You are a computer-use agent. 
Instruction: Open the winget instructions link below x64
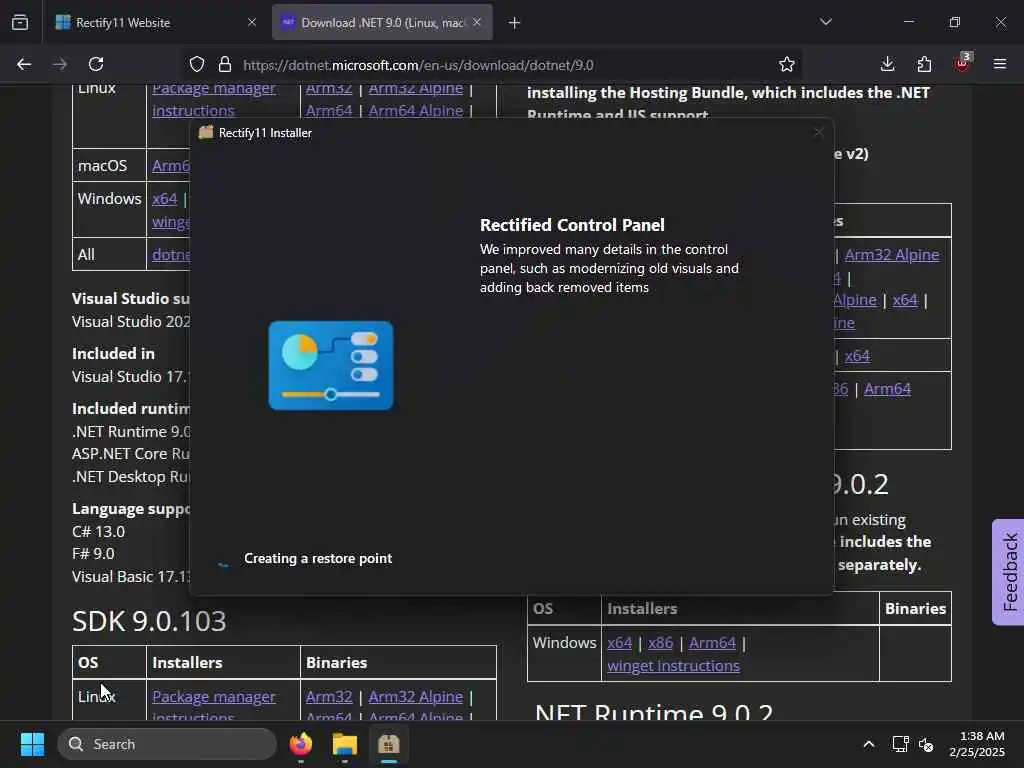pos(673,665)
